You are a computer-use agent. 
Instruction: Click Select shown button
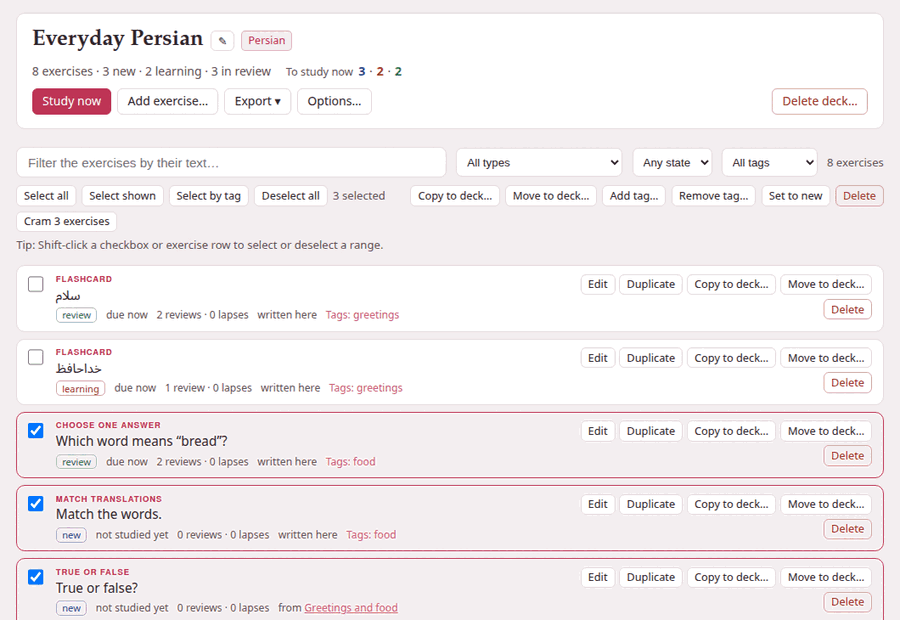point(122,196)
